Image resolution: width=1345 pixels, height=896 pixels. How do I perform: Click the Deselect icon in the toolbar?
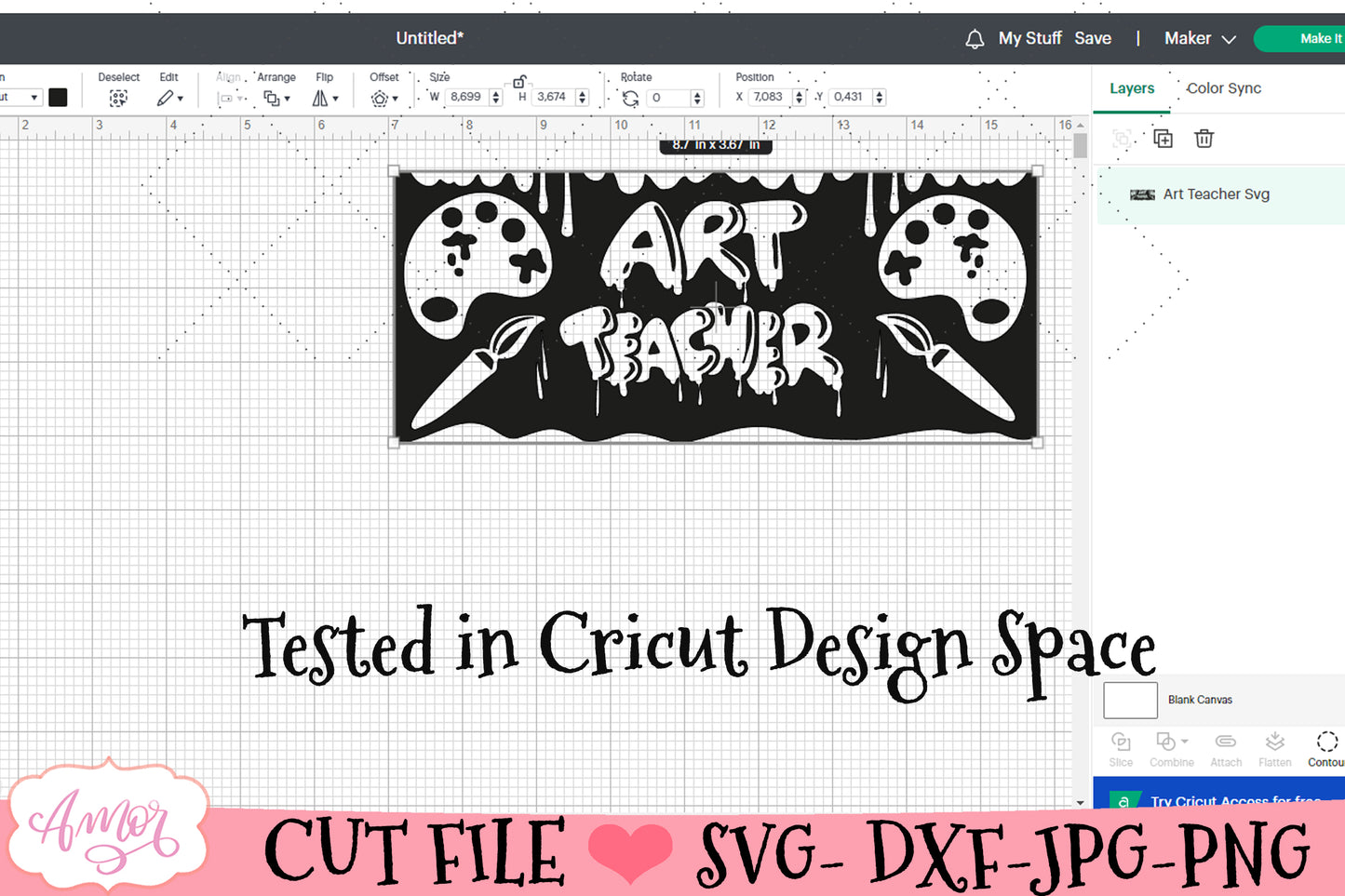coord(118,98)
